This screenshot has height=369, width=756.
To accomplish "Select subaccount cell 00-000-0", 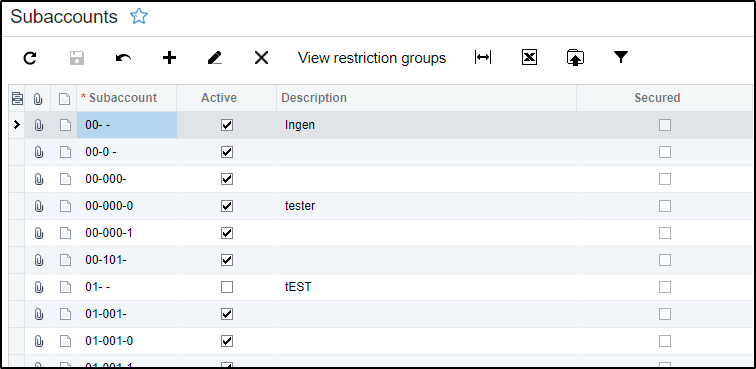I will tap(127, 206).
